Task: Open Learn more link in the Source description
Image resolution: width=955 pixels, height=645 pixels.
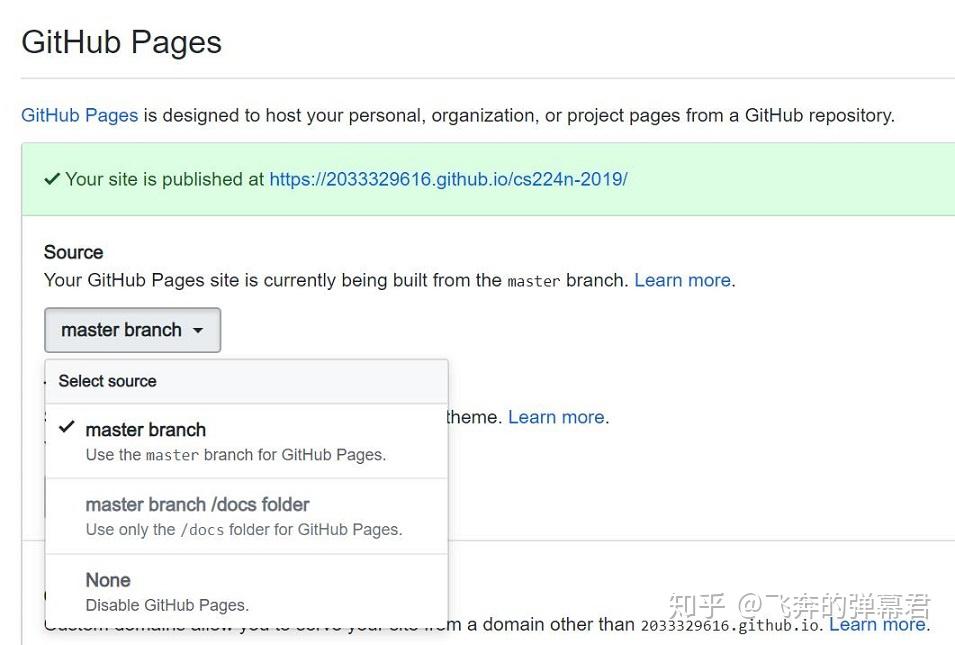Action: point(682,280)
